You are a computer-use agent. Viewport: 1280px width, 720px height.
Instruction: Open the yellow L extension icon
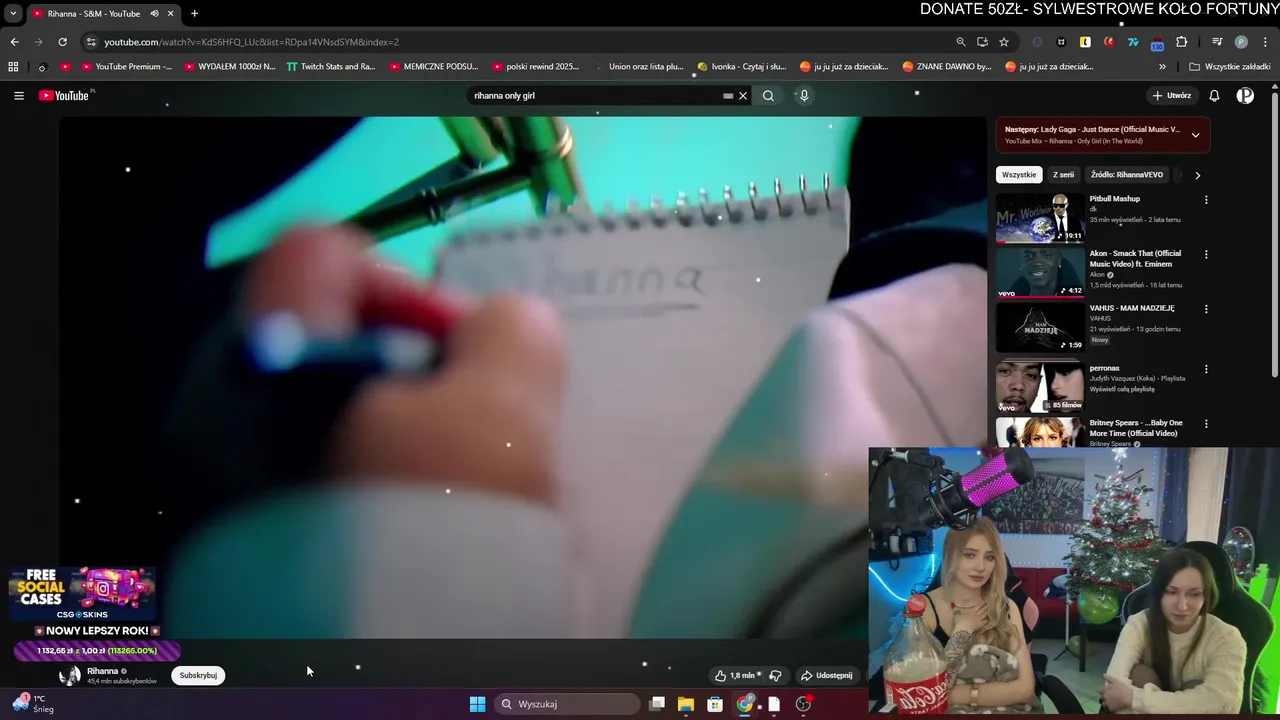pyautogui.click(x=1085, y=42)
